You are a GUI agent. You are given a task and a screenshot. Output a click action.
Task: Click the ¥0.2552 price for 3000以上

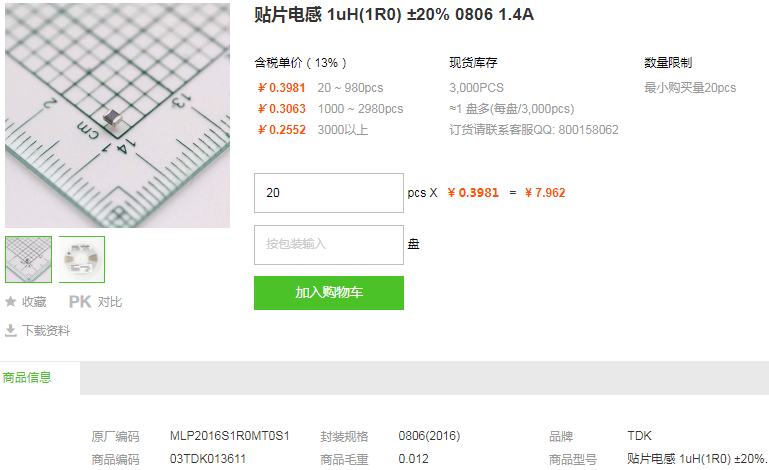[281, 130]
